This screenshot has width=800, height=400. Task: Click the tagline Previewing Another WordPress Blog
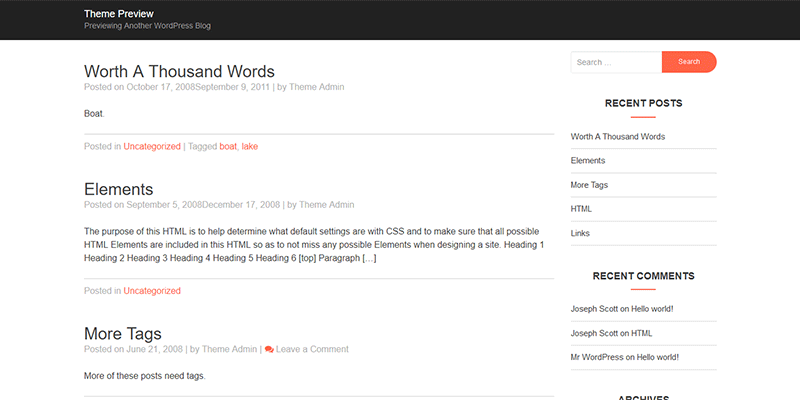pyautogui.click(x=147, y=26)
